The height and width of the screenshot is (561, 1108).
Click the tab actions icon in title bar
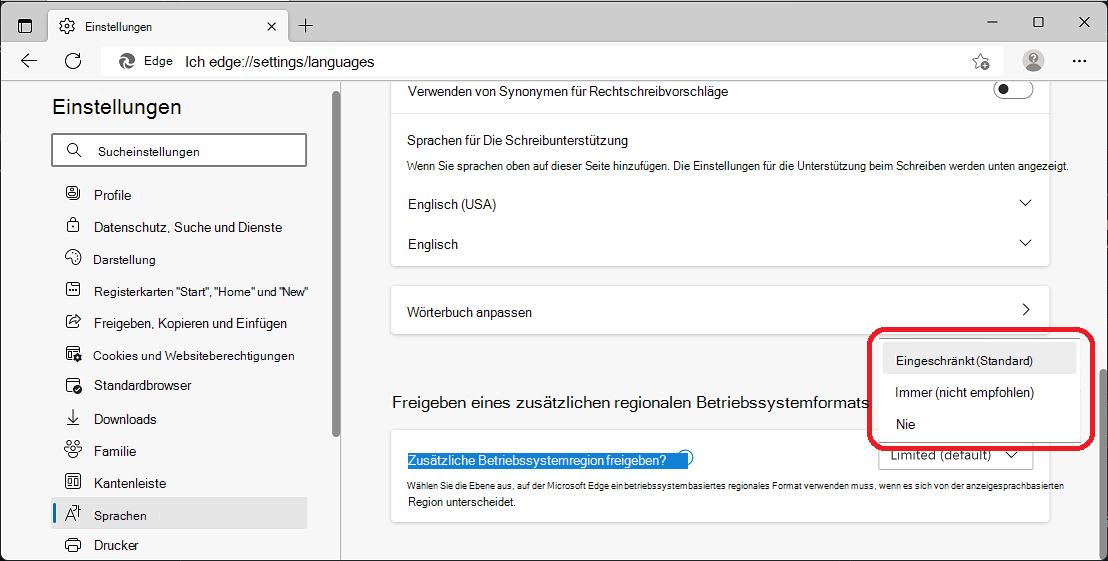pos(25,26)
